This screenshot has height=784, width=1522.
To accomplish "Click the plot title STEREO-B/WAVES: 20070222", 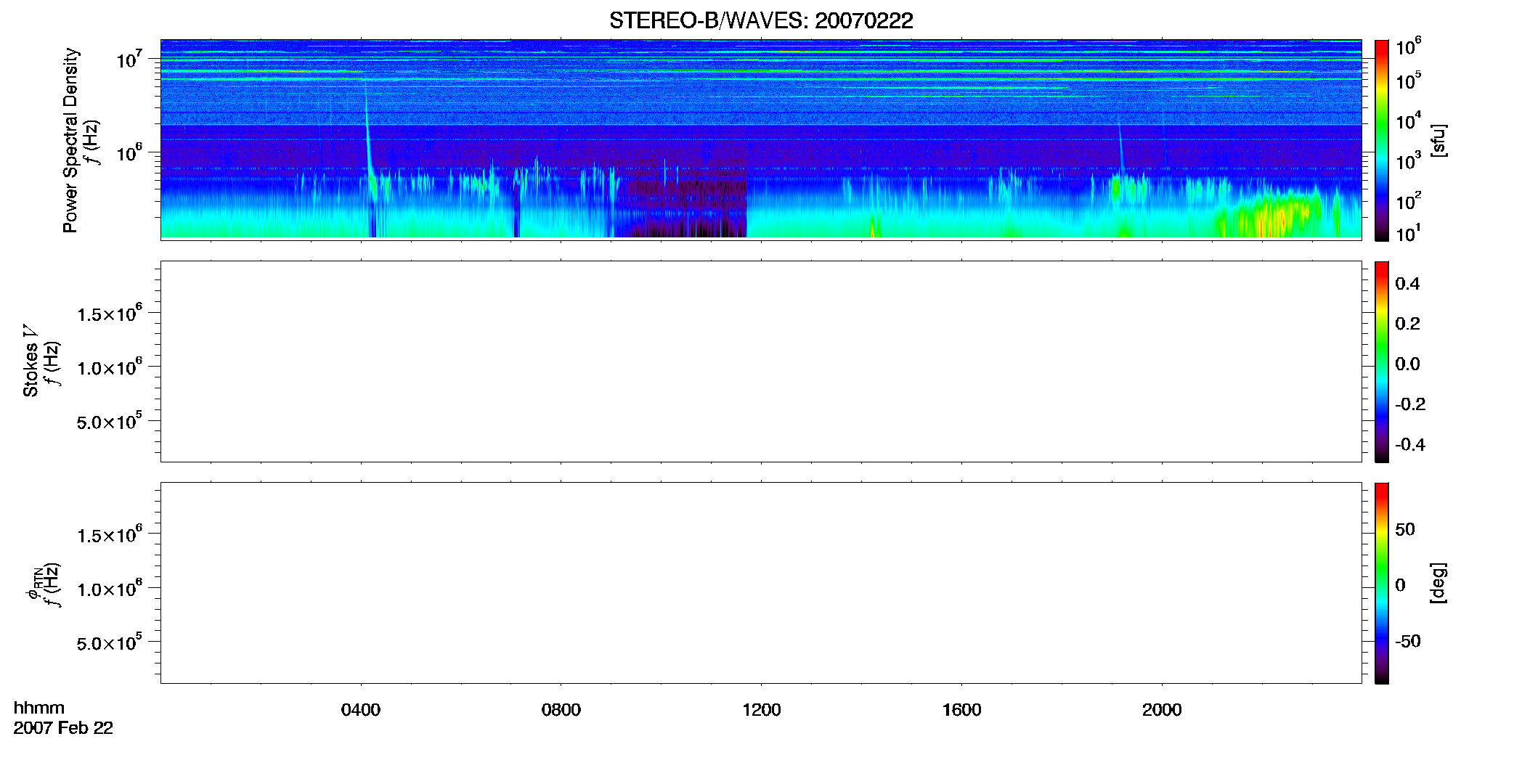I will [761, 20].
